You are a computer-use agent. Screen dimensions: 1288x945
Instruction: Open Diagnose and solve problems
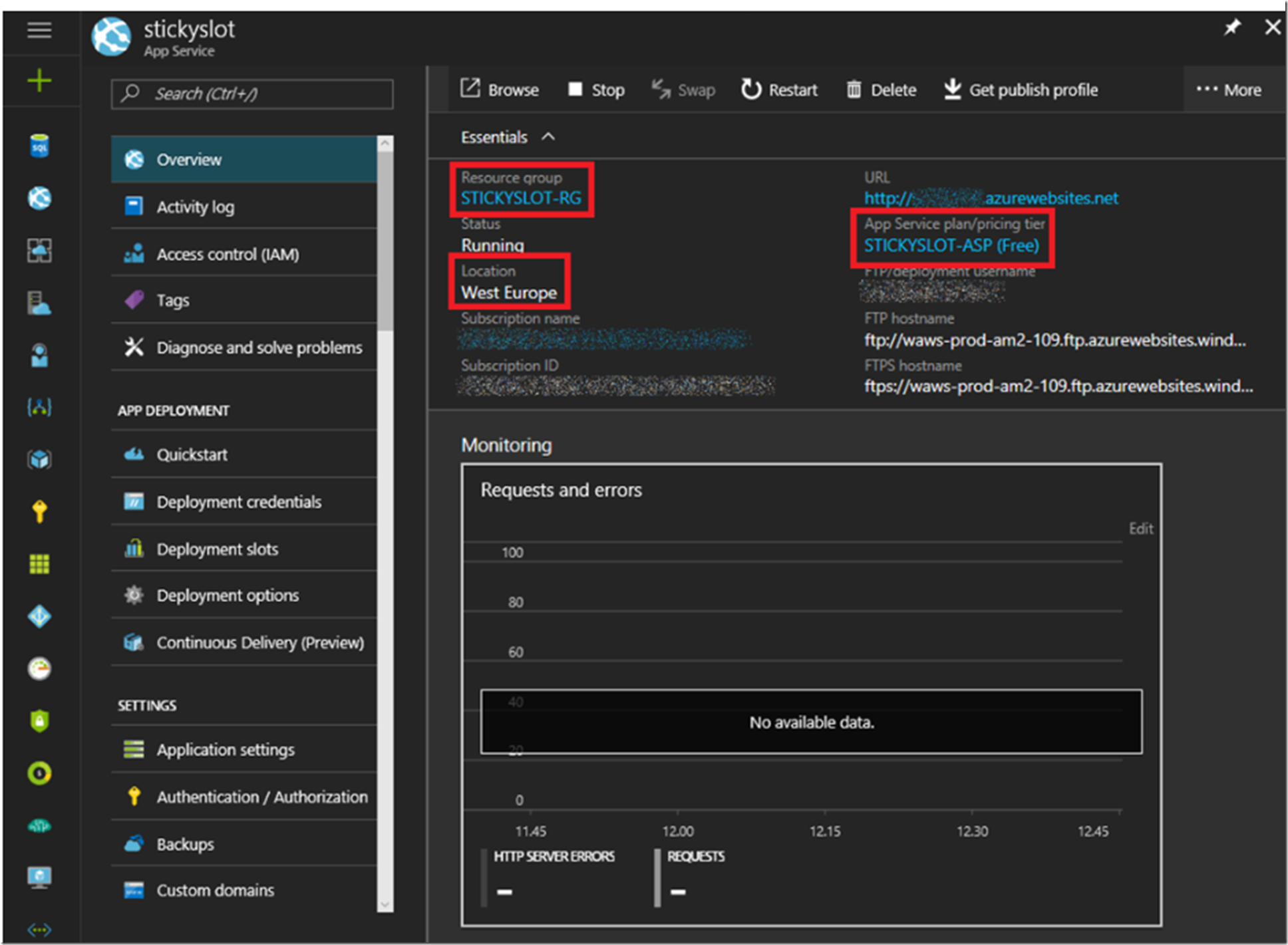pyautogui.click(x=243, y=348)
